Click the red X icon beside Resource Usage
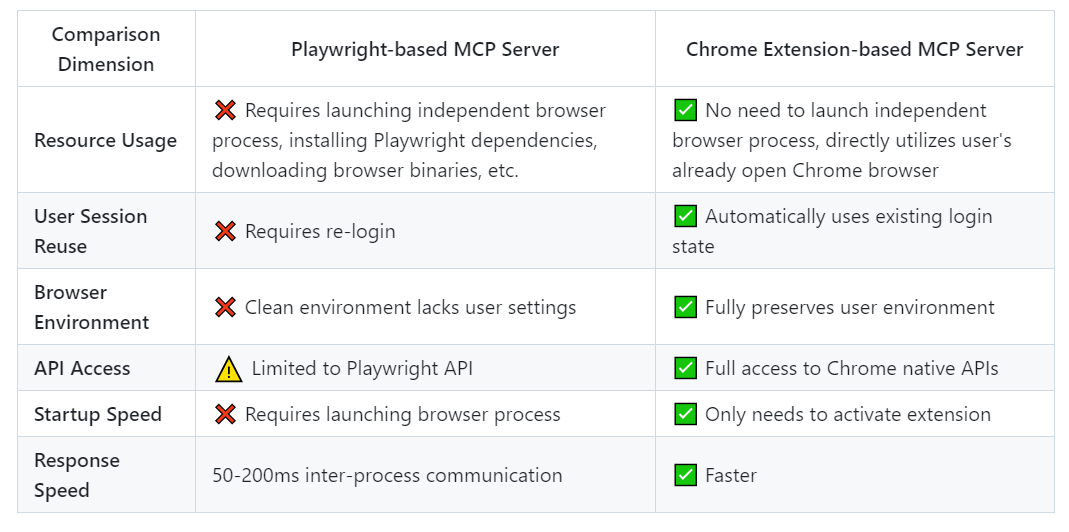 coord(225,110)
